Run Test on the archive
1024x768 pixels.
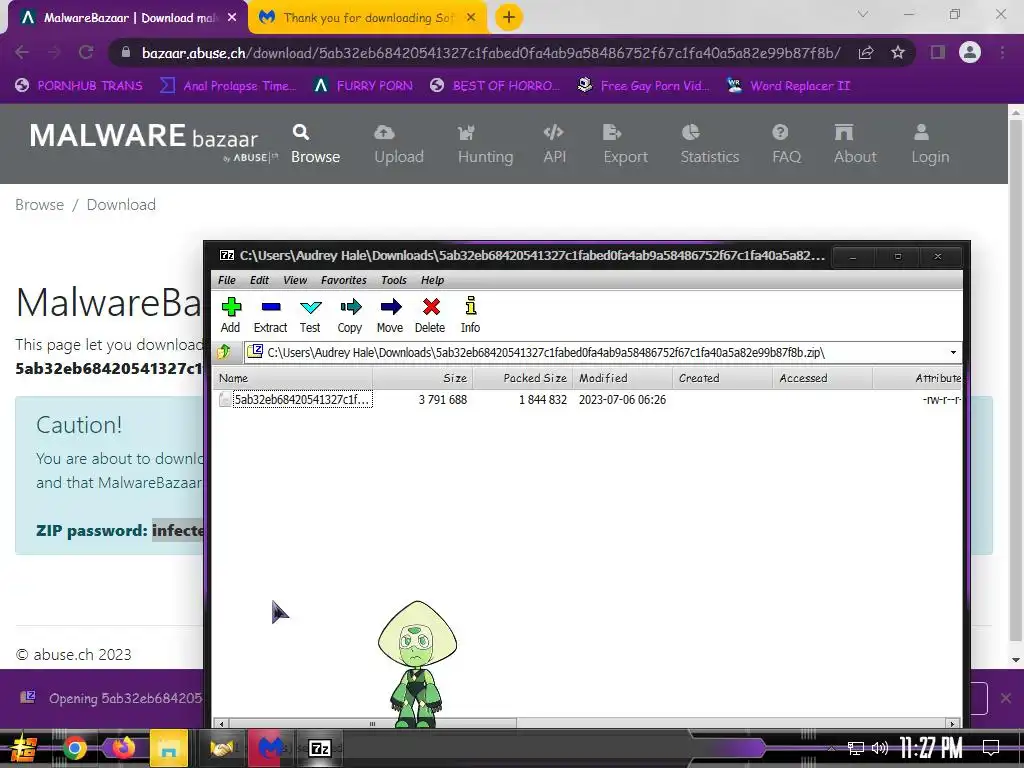pos(310,315)
